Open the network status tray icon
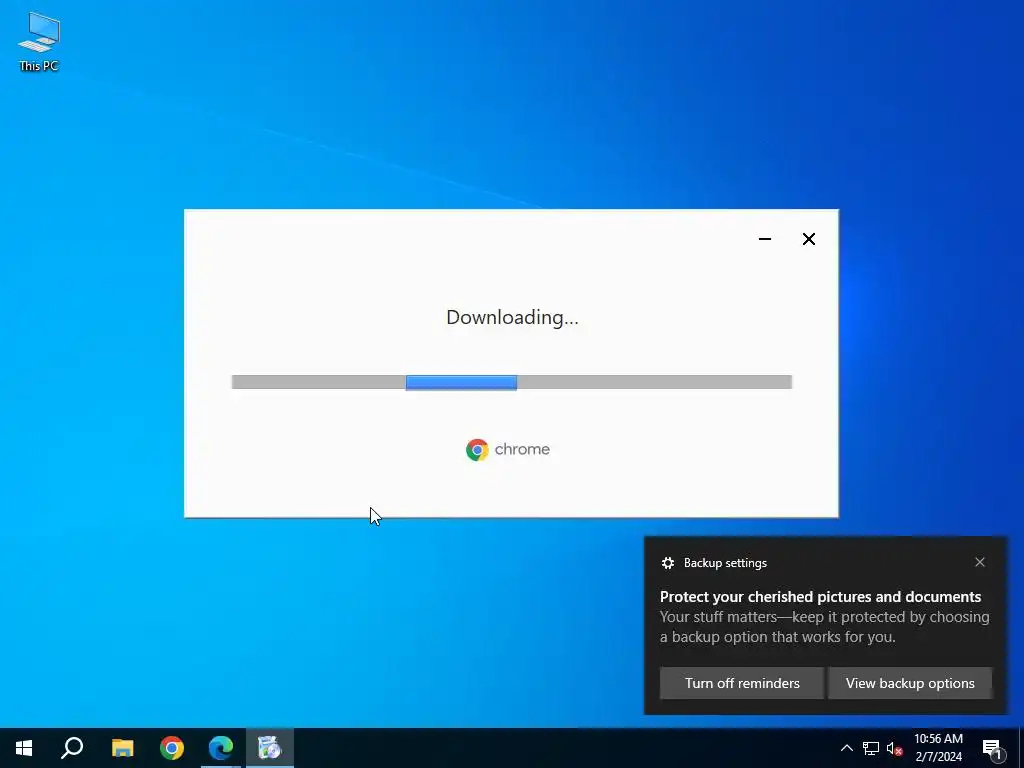Screen dimensions: 1024x768 871,748
